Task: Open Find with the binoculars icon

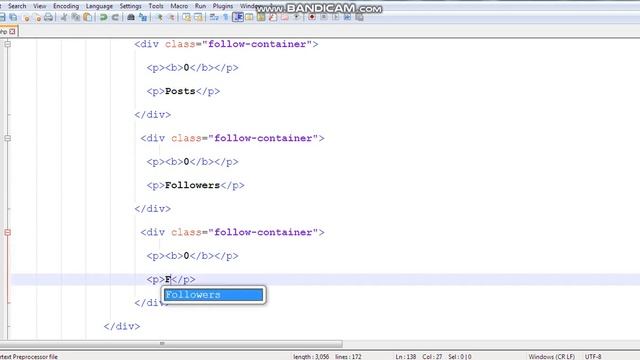Action: click(x=131, y=17)
